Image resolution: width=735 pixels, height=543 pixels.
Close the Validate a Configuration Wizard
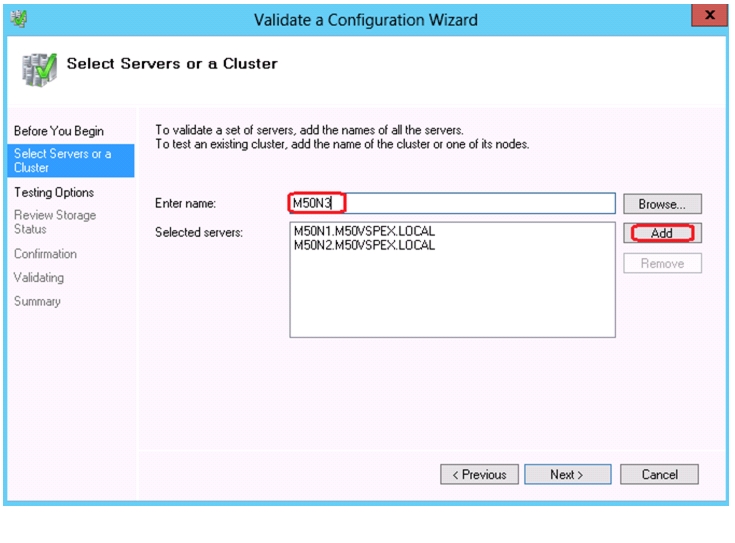point(709,15)
